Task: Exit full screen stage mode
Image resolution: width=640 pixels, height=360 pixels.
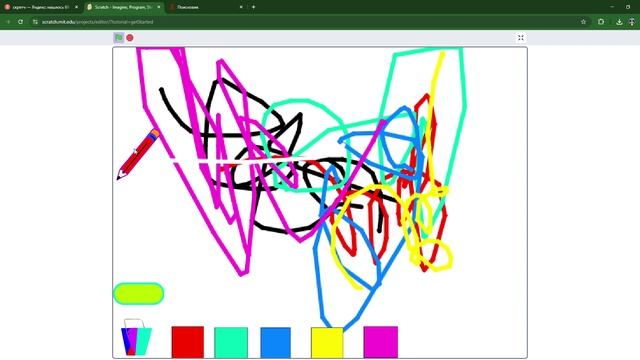Action: pos(521,38)
